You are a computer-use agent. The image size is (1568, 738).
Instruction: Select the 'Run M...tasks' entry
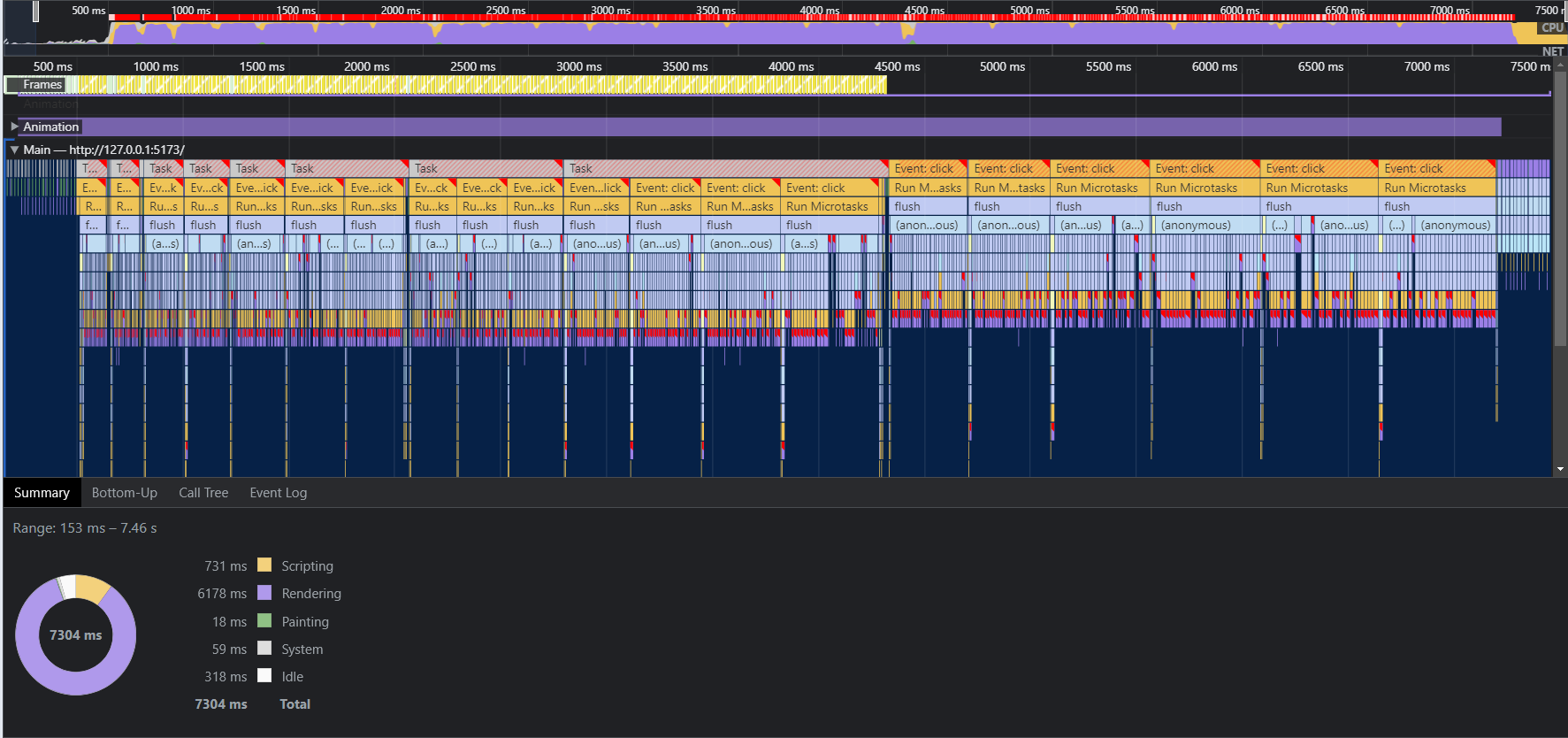(1009, 188)
